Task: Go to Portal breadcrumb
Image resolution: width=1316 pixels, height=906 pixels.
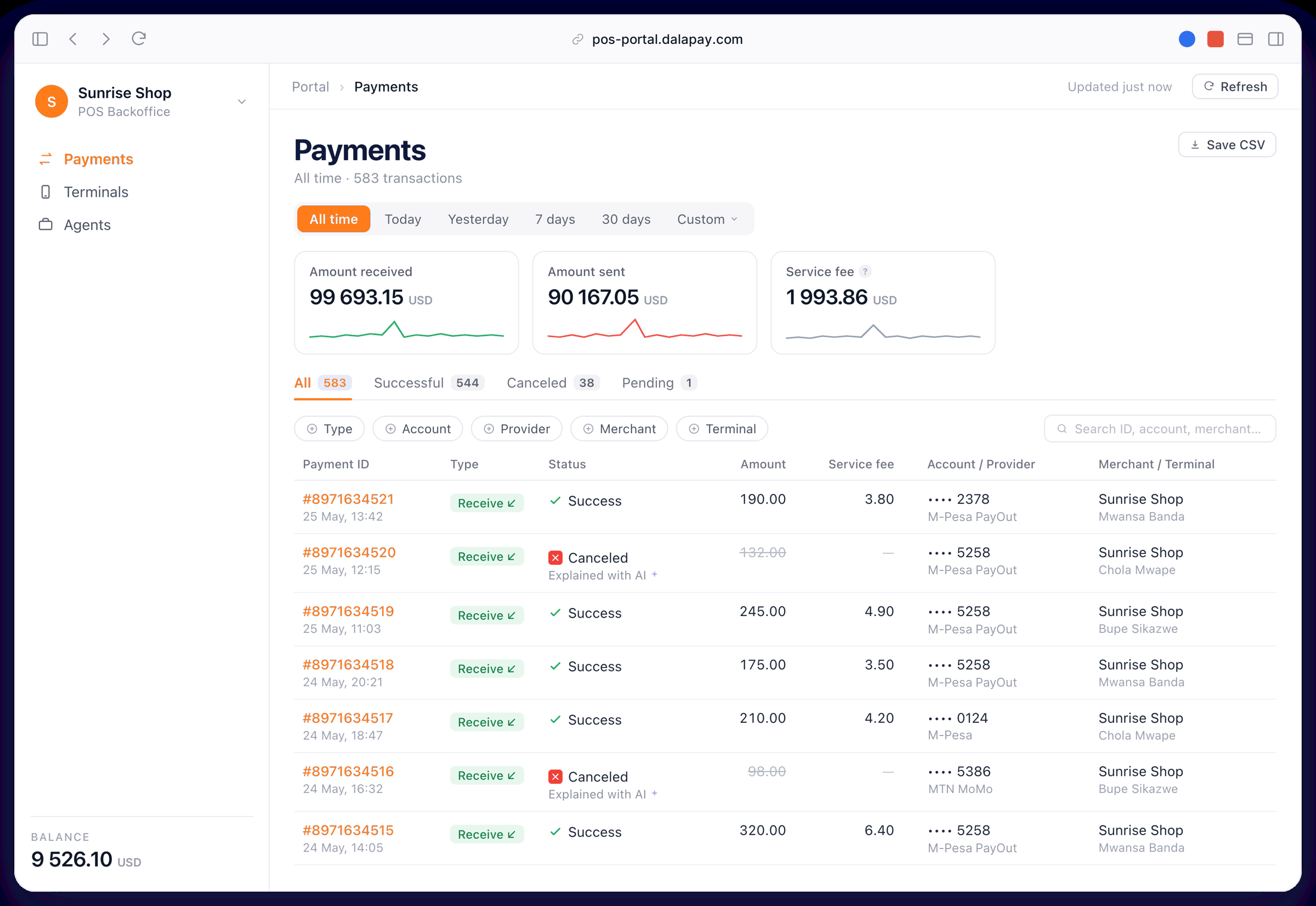Action: 310,87
